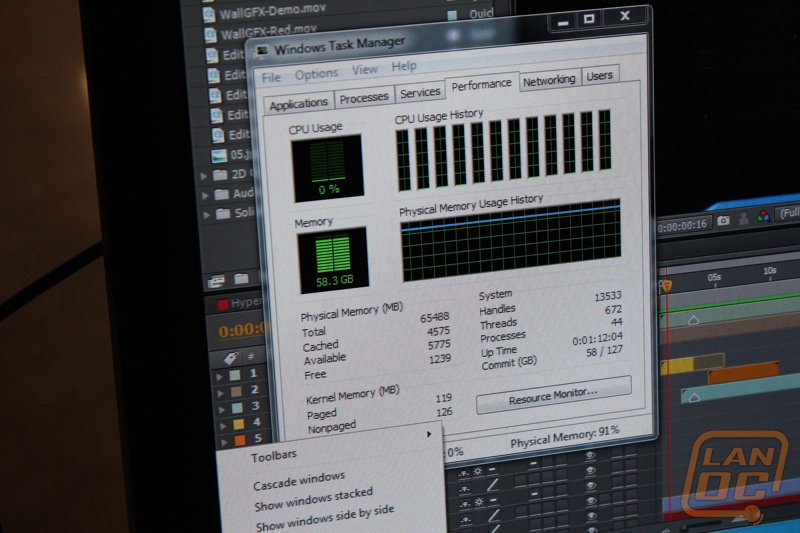Click the show snapshot person icon
The image size is (800, 533).
click(x=743, y=218)
